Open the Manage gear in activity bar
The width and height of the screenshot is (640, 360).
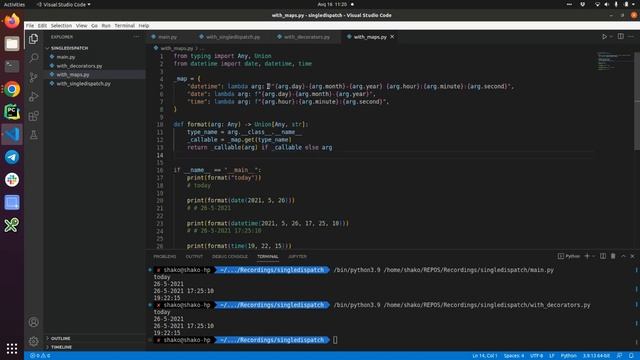[x=33, y=341]
